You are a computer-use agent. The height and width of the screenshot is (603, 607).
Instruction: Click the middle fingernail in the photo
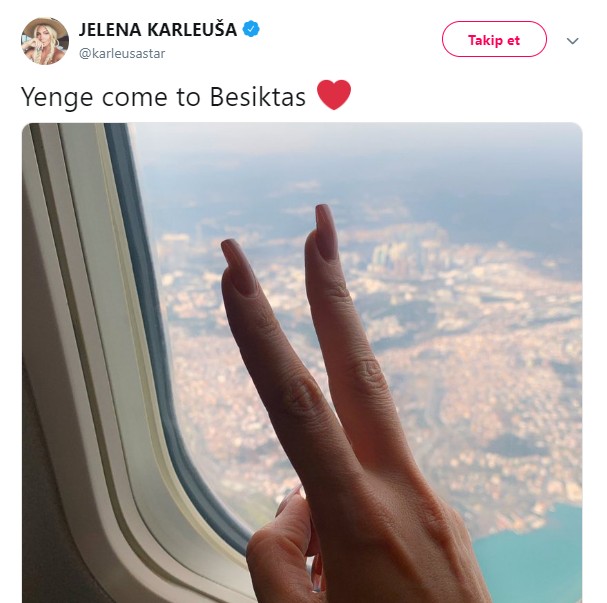tap(328, 231)
